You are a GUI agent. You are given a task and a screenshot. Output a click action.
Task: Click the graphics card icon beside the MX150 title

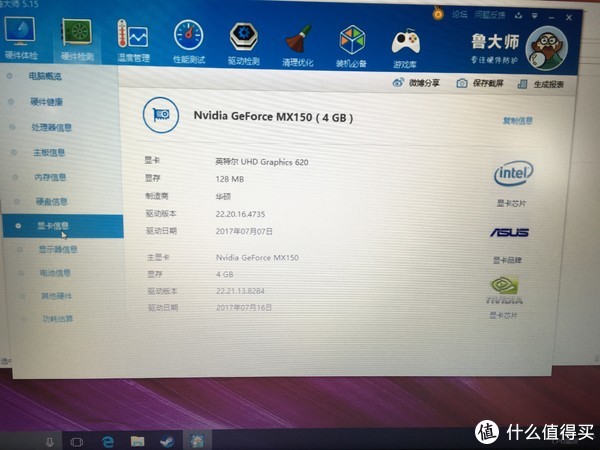pyautogui.click(x=161, y=115)
